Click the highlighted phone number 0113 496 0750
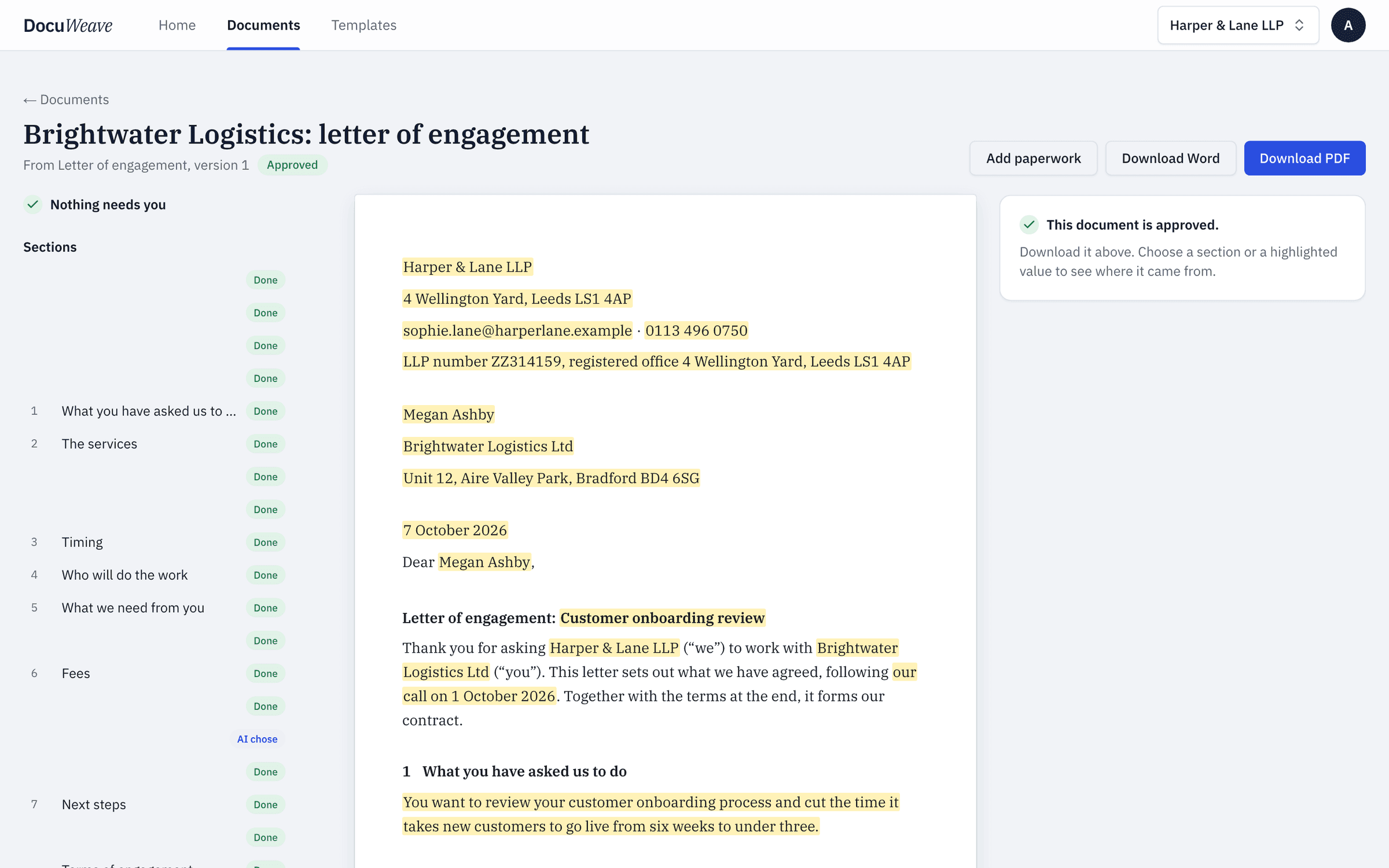1389x868 pixels. [696, 330]
